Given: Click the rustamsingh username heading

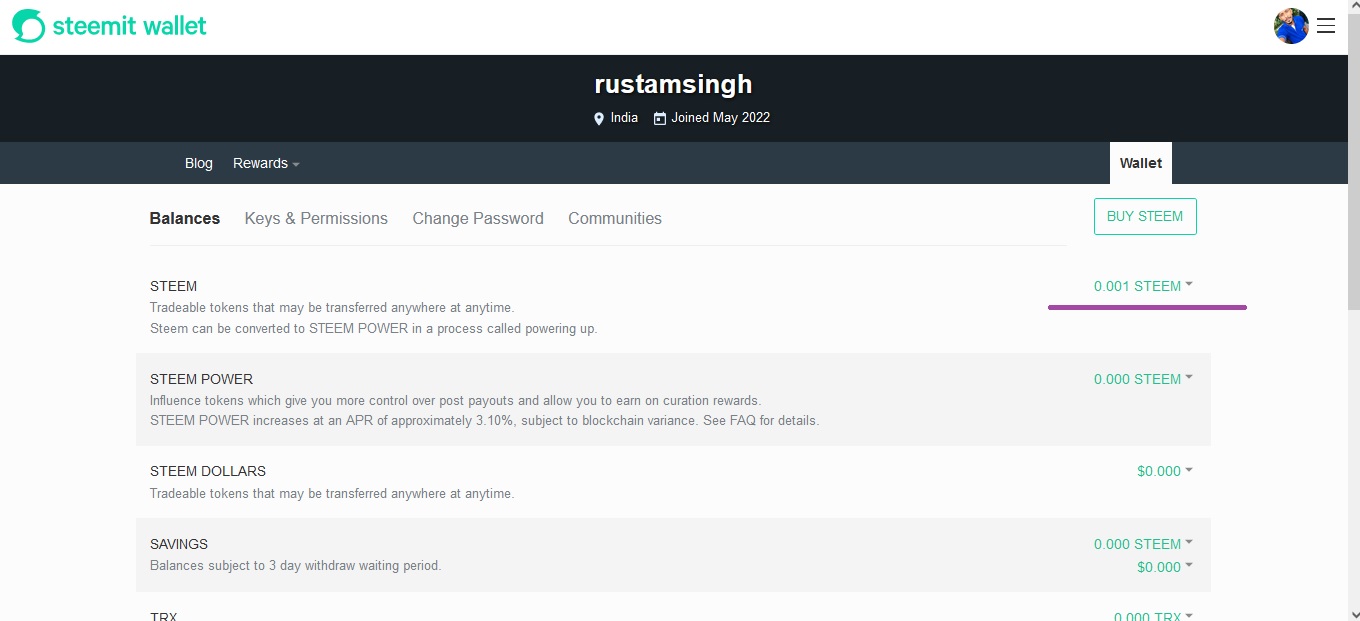Looking at the screenshot, I should coord(673,84).
